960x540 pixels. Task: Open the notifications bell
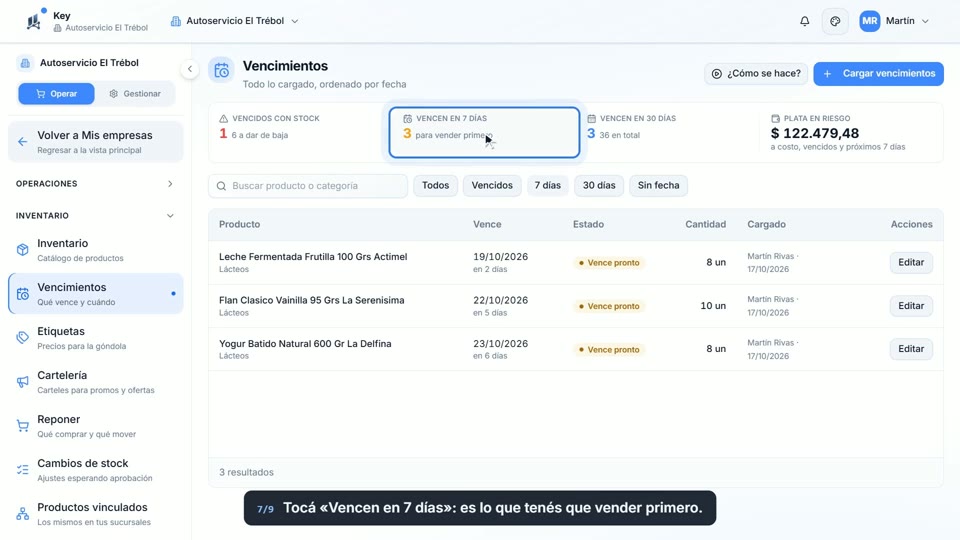pos(804,21)
